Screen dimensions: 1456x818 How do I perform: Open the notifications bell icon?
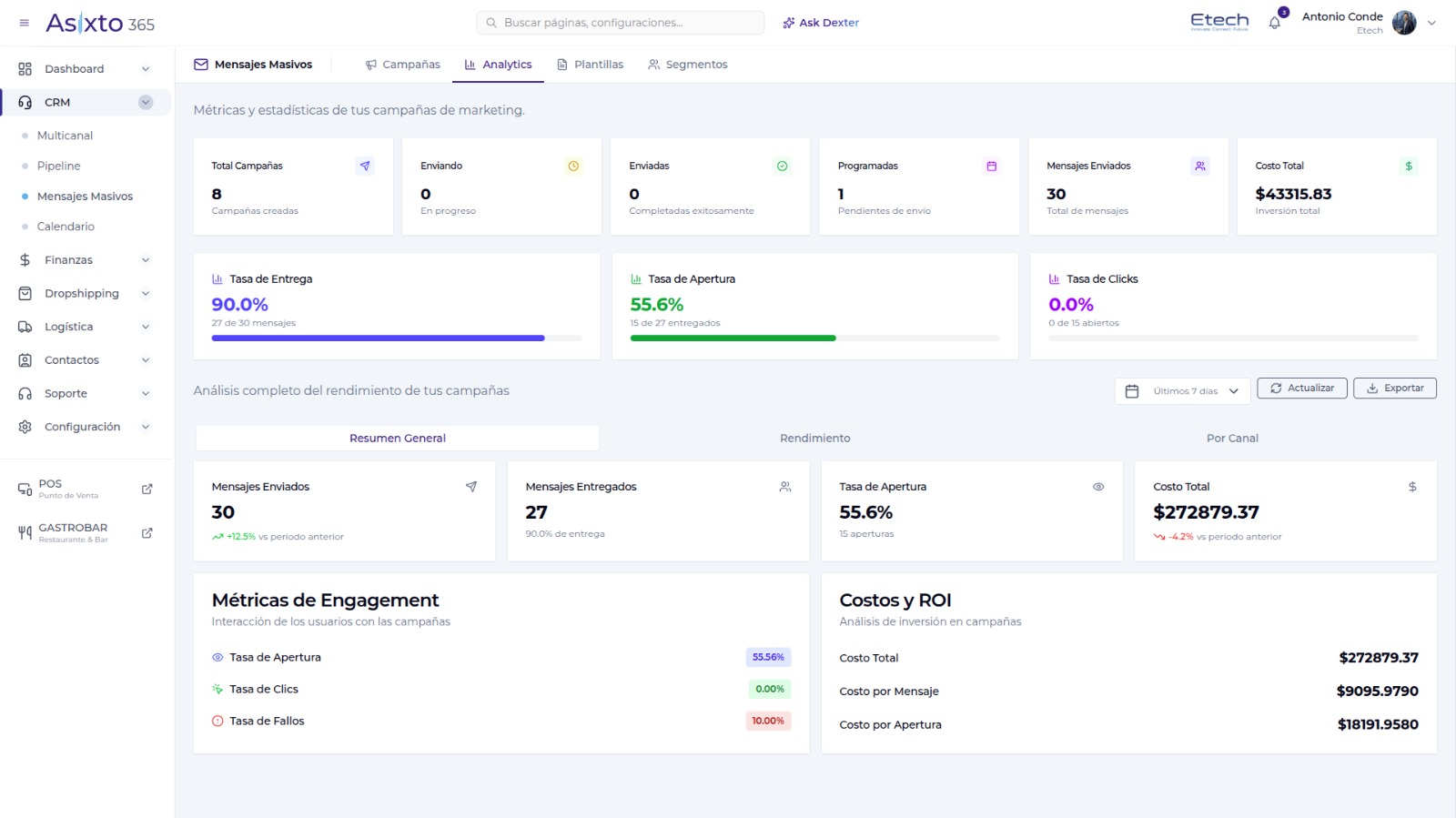(x=1274, y=23)
